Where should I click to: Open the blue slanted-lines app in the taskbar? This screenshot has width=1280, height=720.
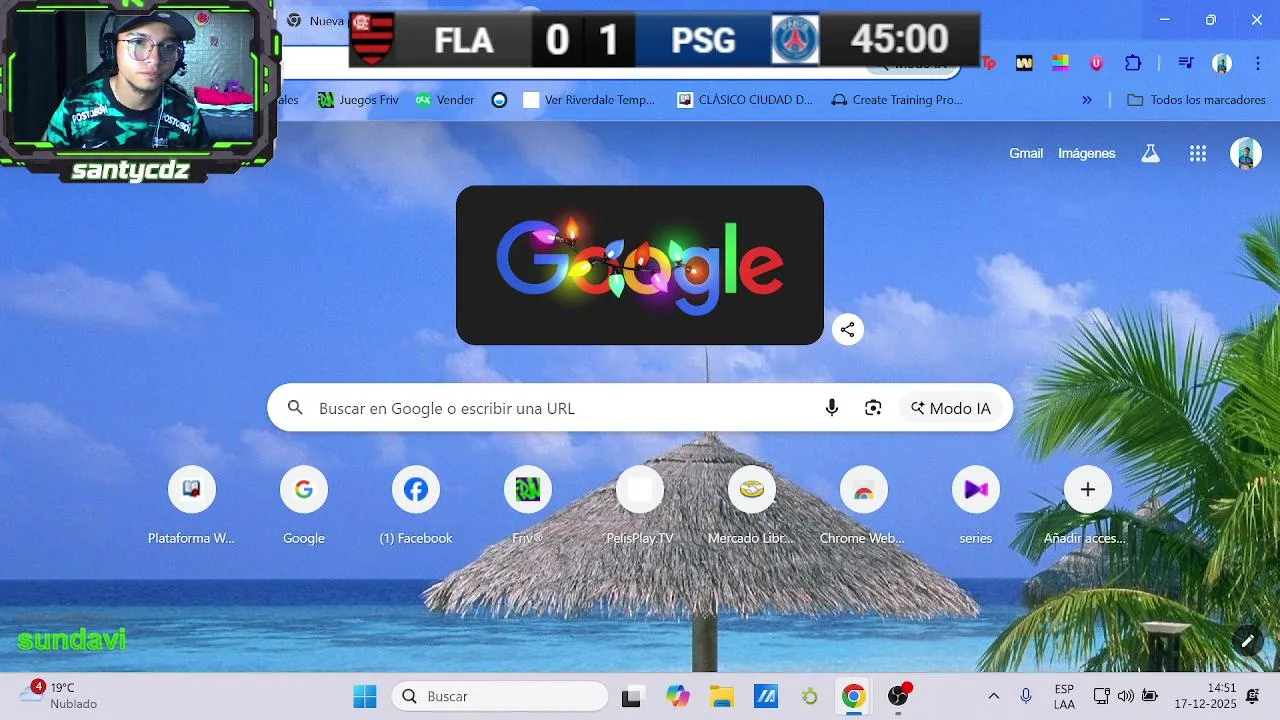[x=766, y=697]
